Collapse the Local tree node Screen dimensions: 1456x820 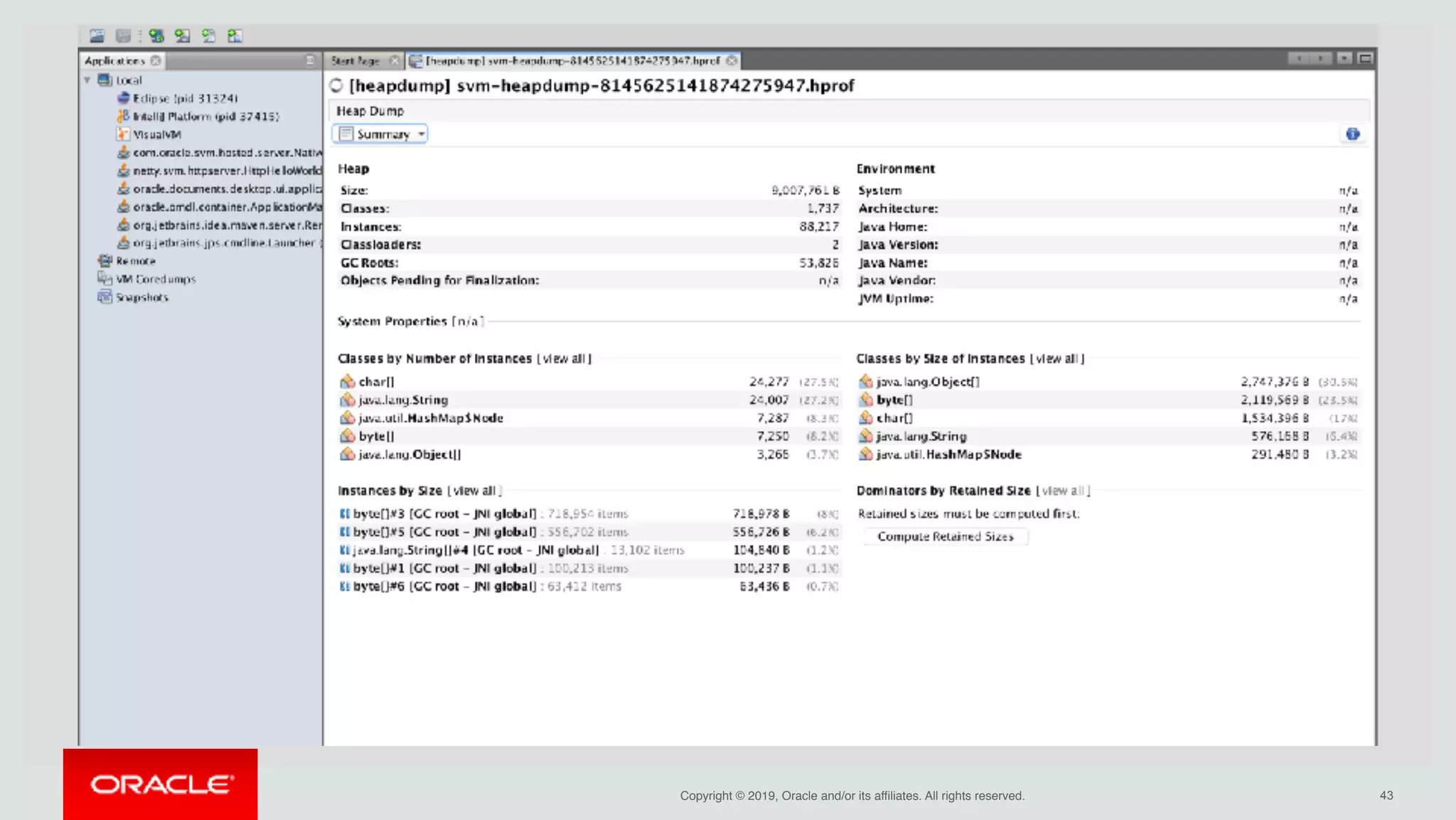[87, 80]
